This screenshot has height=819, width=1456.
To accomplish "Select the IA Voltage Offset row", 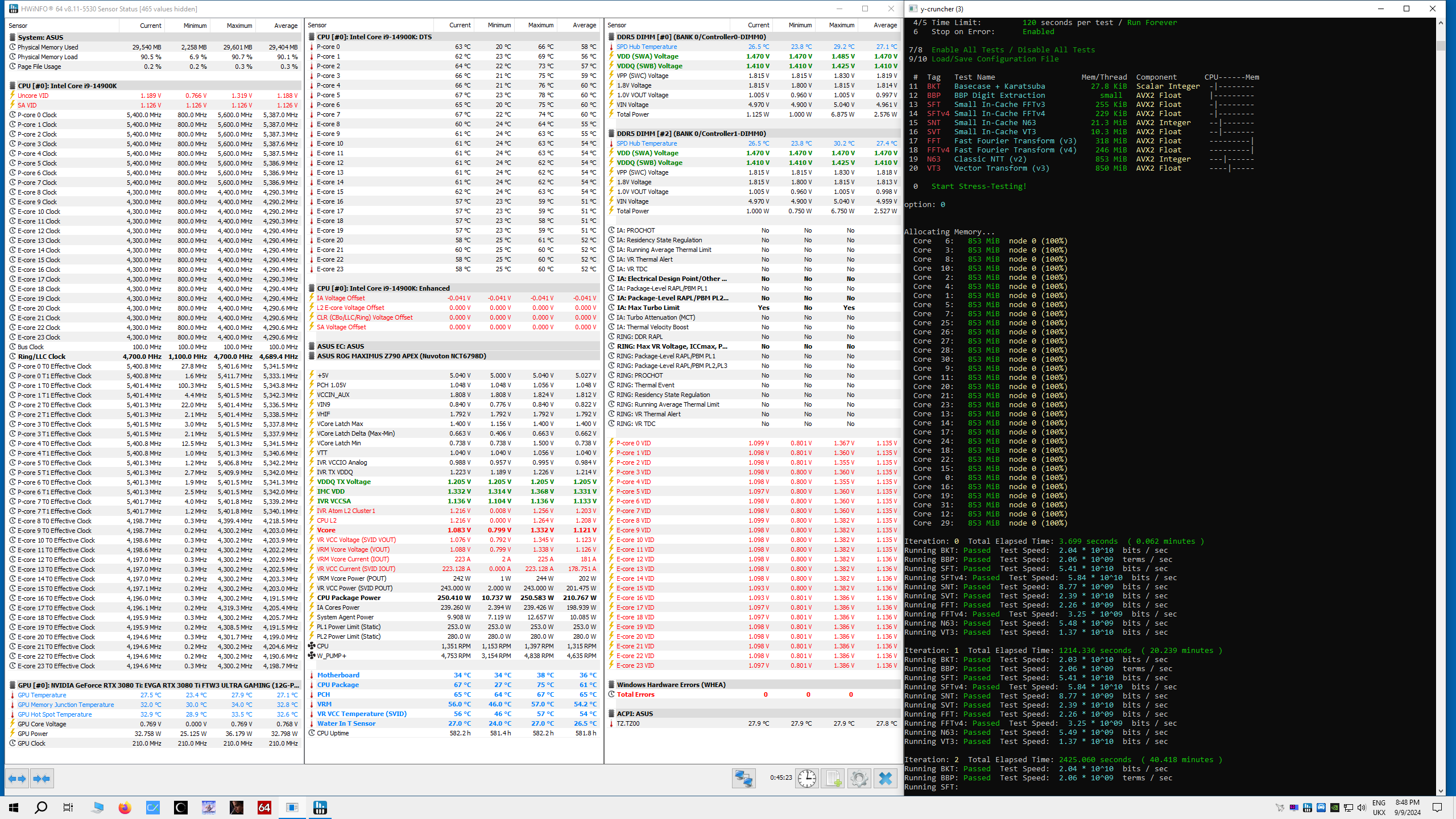I will click(454, 298).
